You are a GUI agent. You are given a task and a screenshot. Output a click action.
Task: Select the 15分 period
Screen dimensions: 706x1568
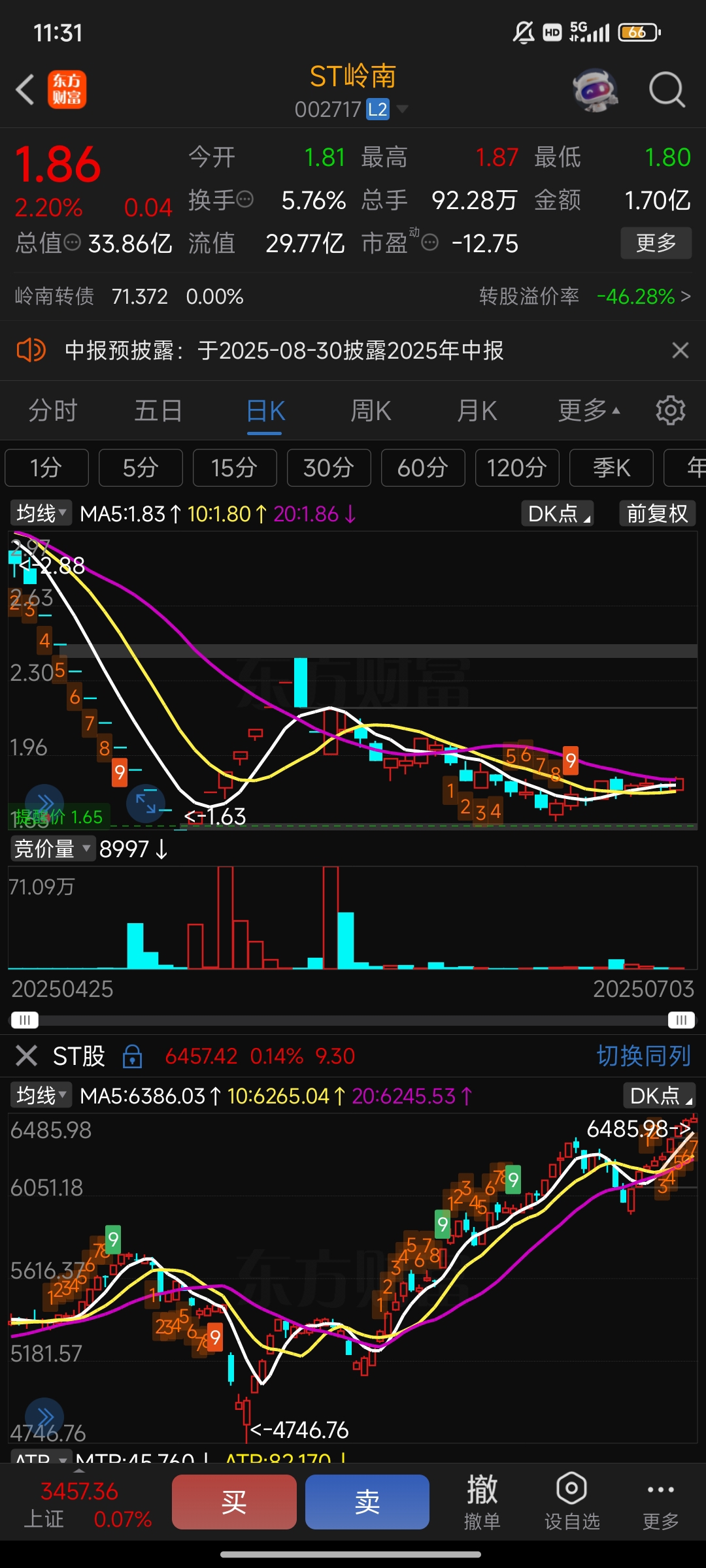click(235, 468)
